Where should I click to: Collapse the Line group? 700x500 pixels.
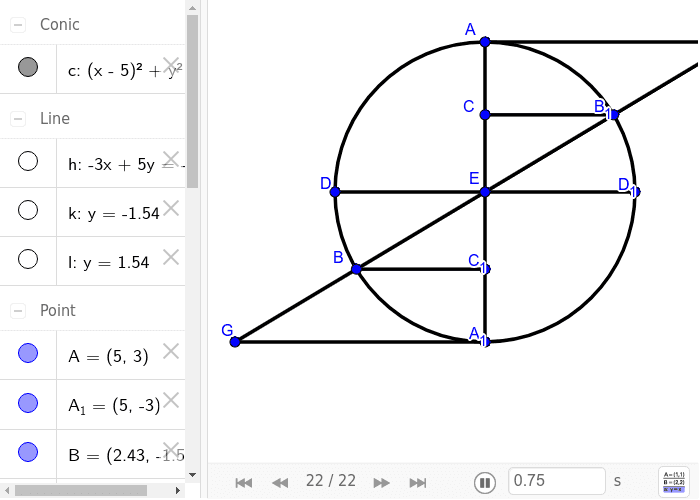point(18,119)
